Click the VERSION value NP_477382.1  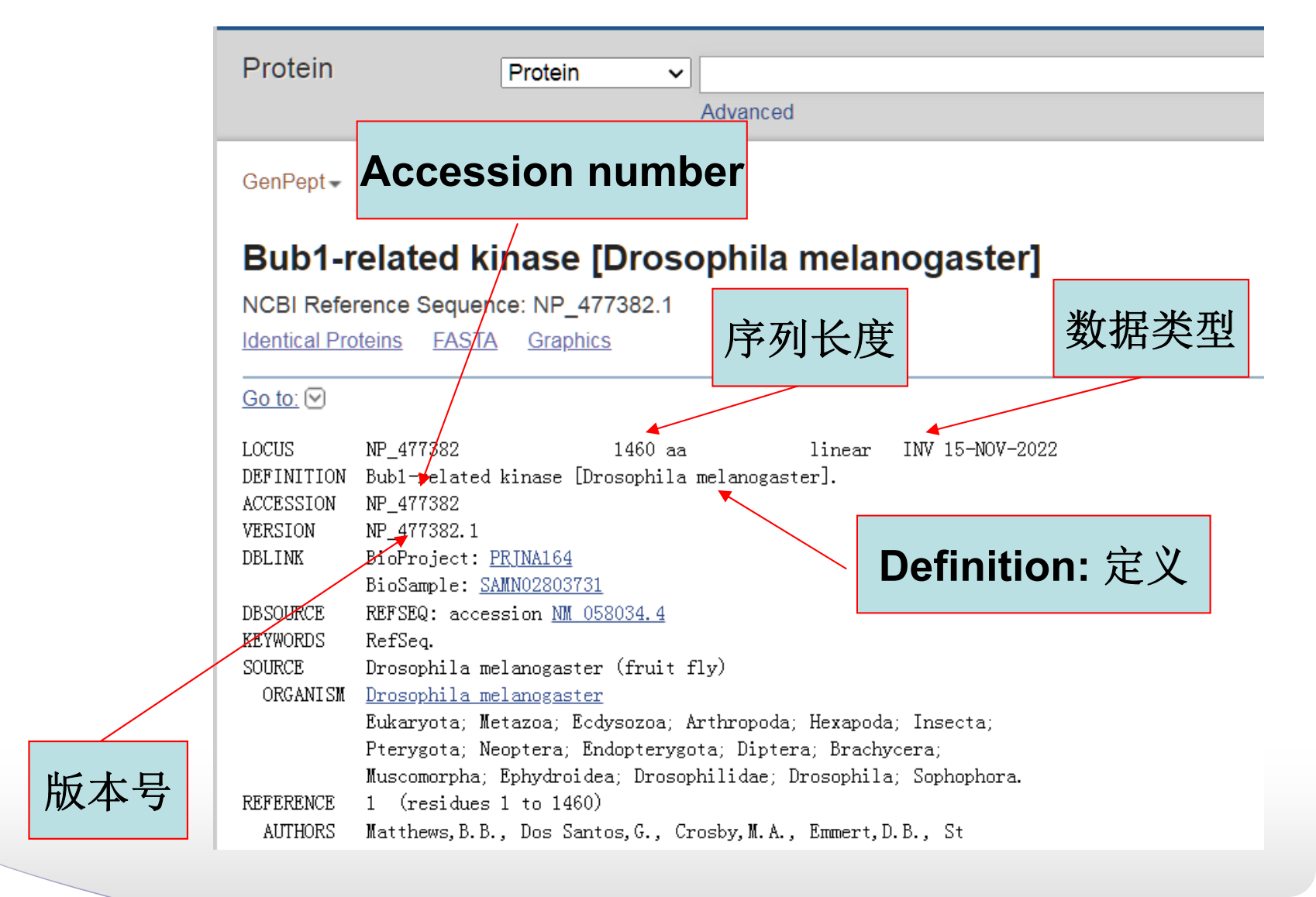click(x=422, y=531)
